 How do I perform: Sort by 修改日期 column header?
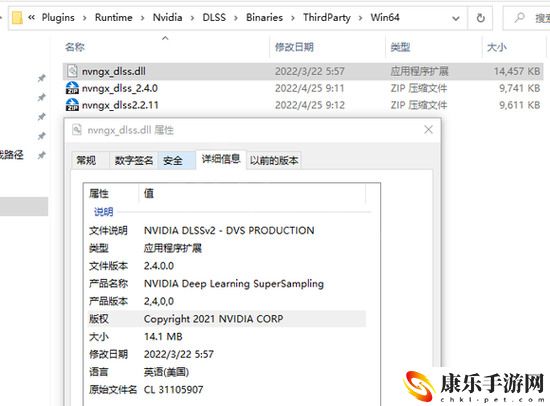294,47
